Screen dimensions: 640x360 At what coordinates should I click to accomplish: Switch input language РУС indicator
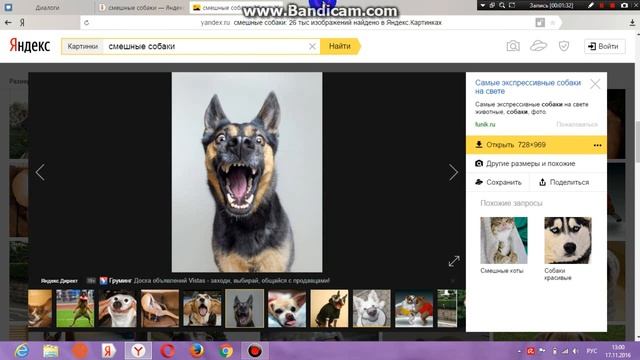click(x=591, y=351)
